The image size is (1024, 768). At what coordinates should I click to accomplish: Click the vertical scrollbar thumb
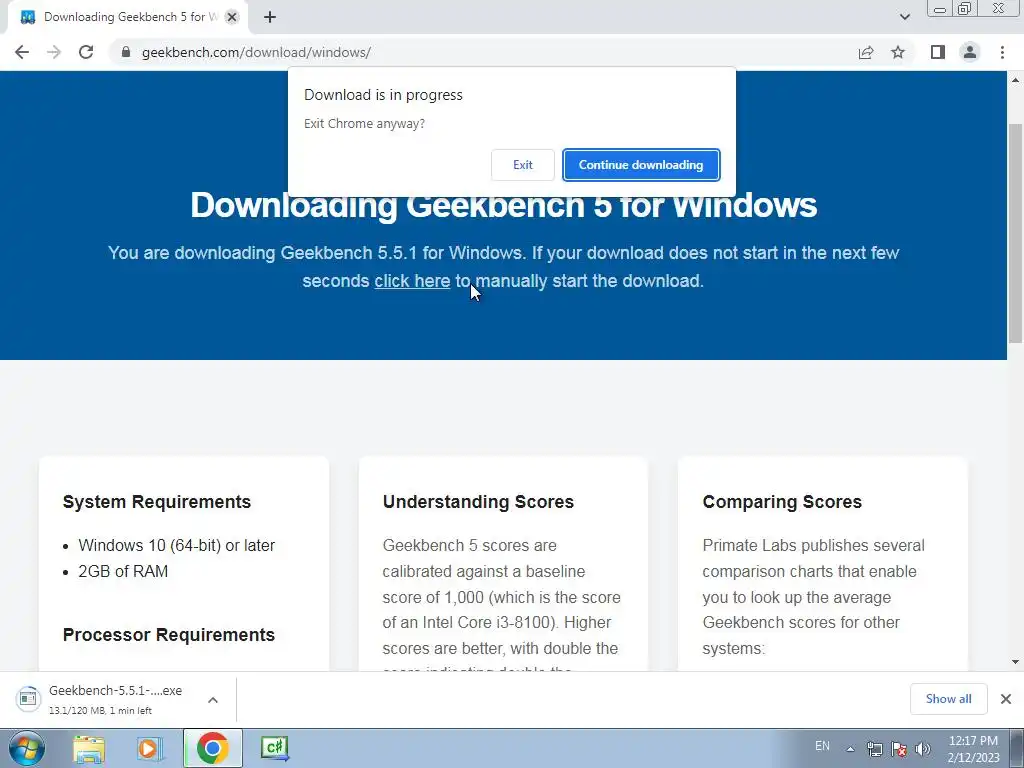tap(1016, 232)
